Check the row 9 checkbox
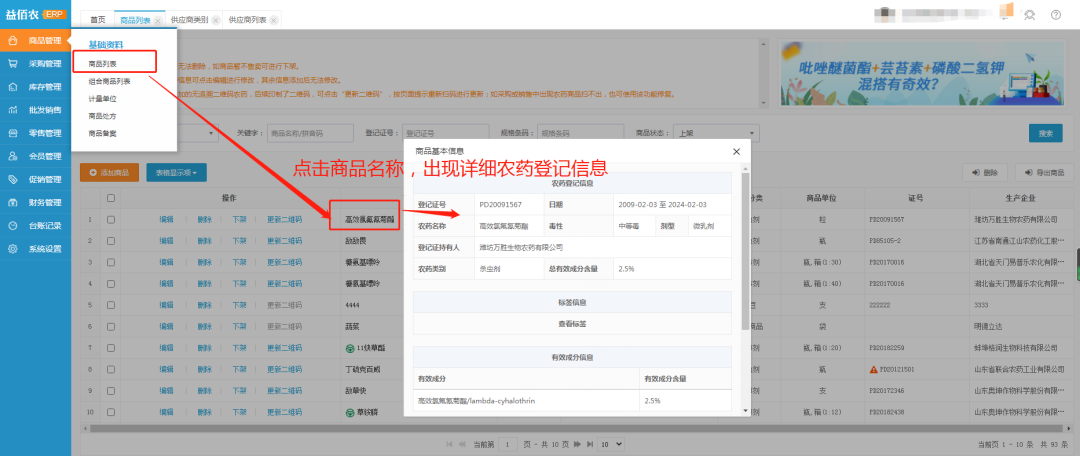Screen dimensions: 1080x456 click(x=111, y=391)
